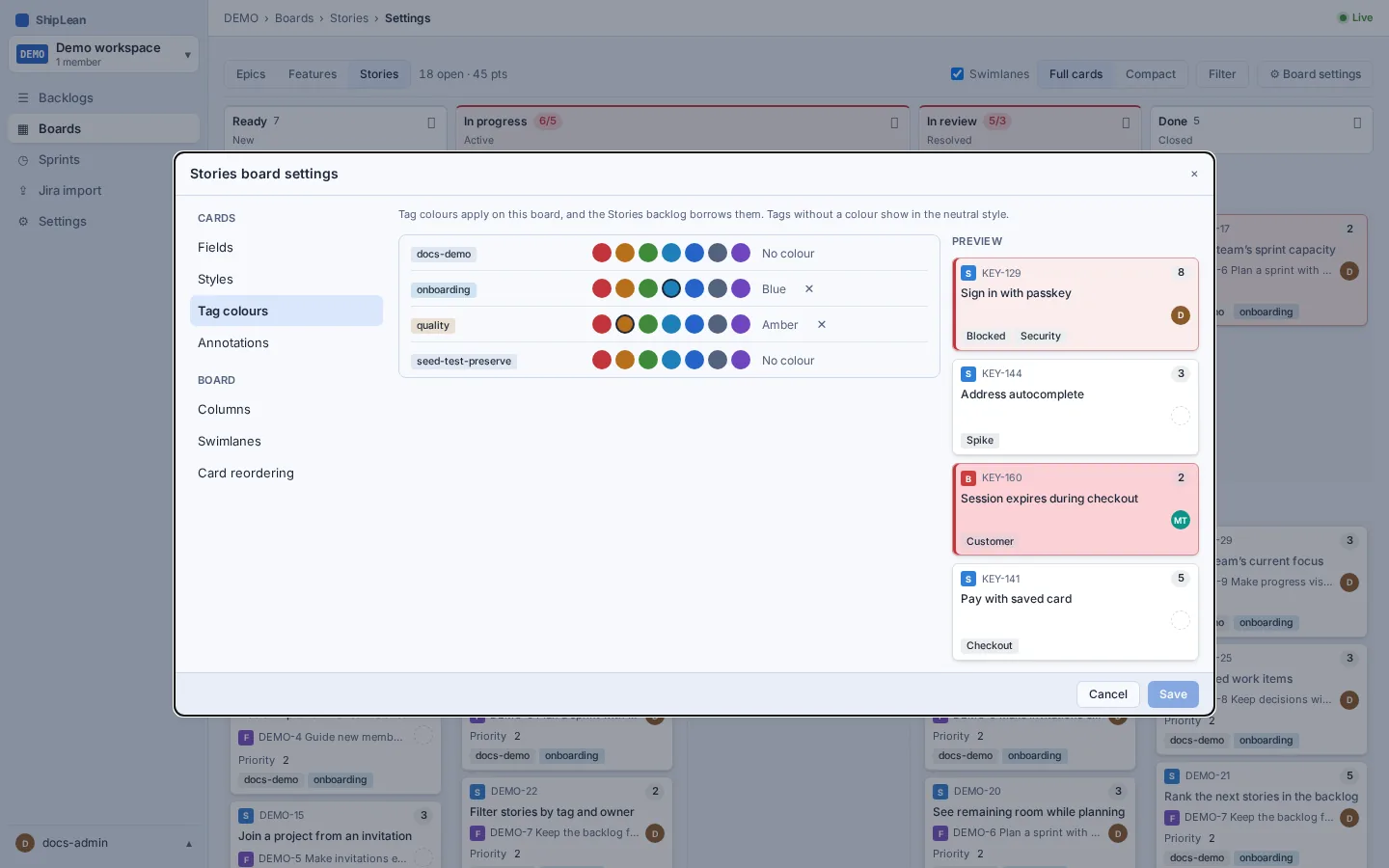Click the MT avatar on Session expires card
This screenshot has height=868, width=1389.
click(1181, 521)
